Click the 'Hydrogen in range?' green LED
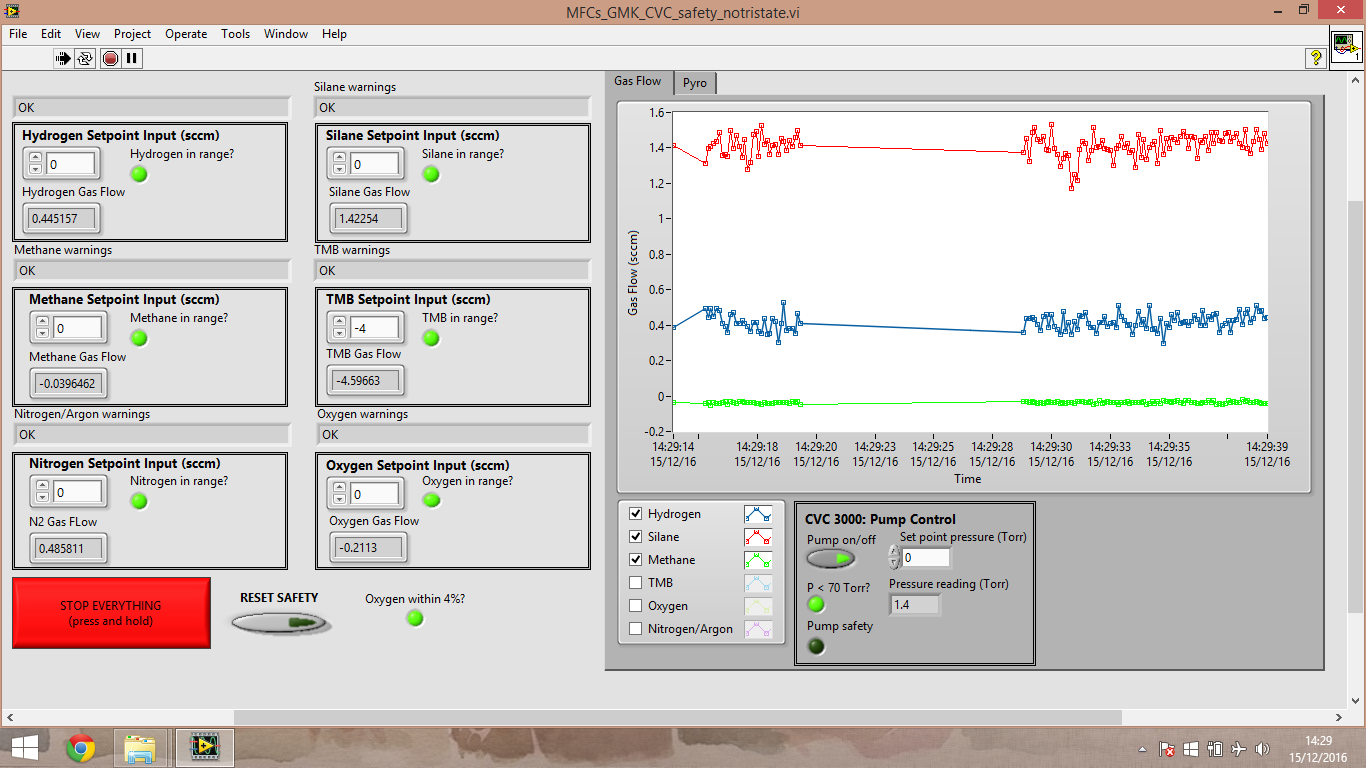Image resolution: width=1366 pixels, height=768 pixels. [x=139, y=174]
